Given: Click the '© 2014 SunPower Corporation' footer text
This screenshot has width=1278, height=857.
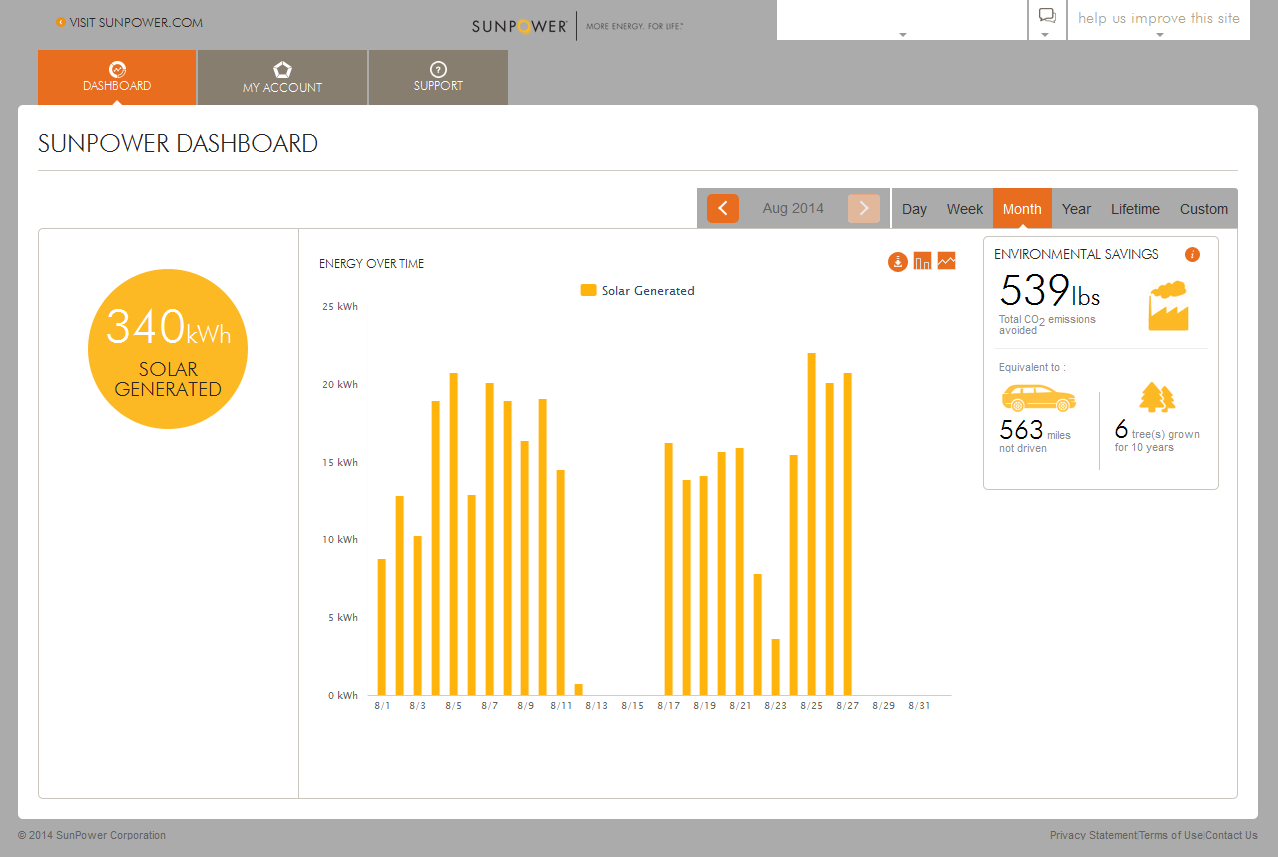Looking at the screenshot, I should click(92, 835).
